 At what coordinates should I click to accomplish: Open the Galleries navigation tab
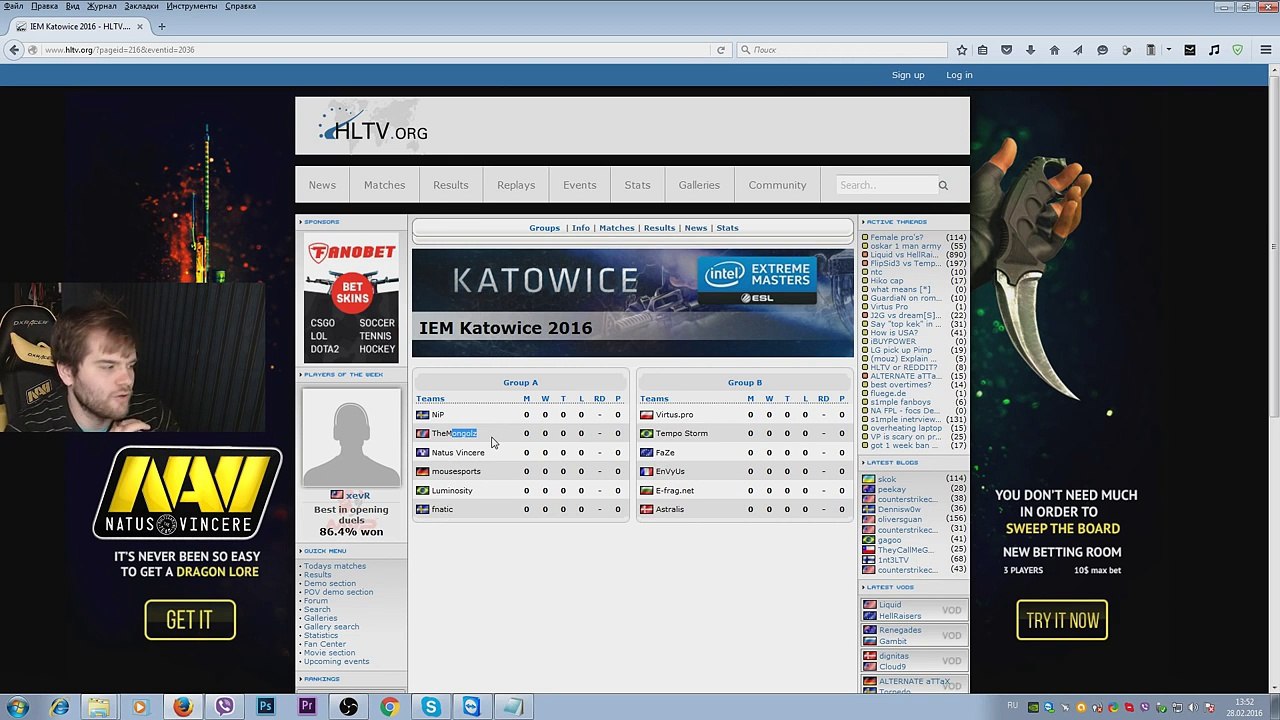click(x=699, y=185)
